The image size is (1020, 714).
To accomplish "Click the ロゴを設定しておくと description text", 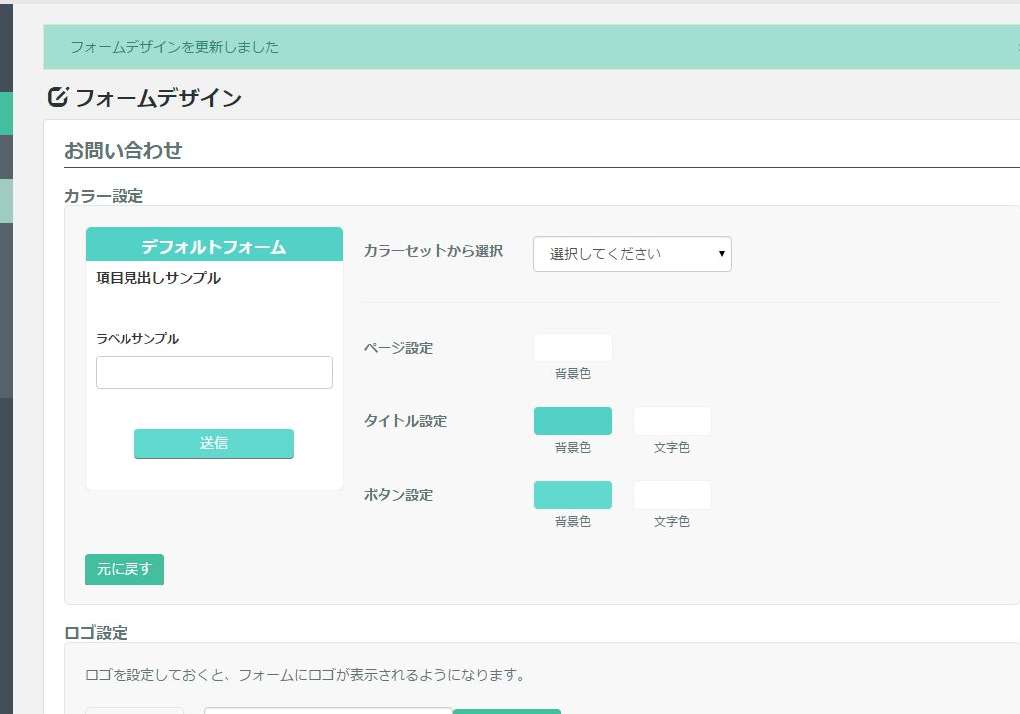I will 305,675.
